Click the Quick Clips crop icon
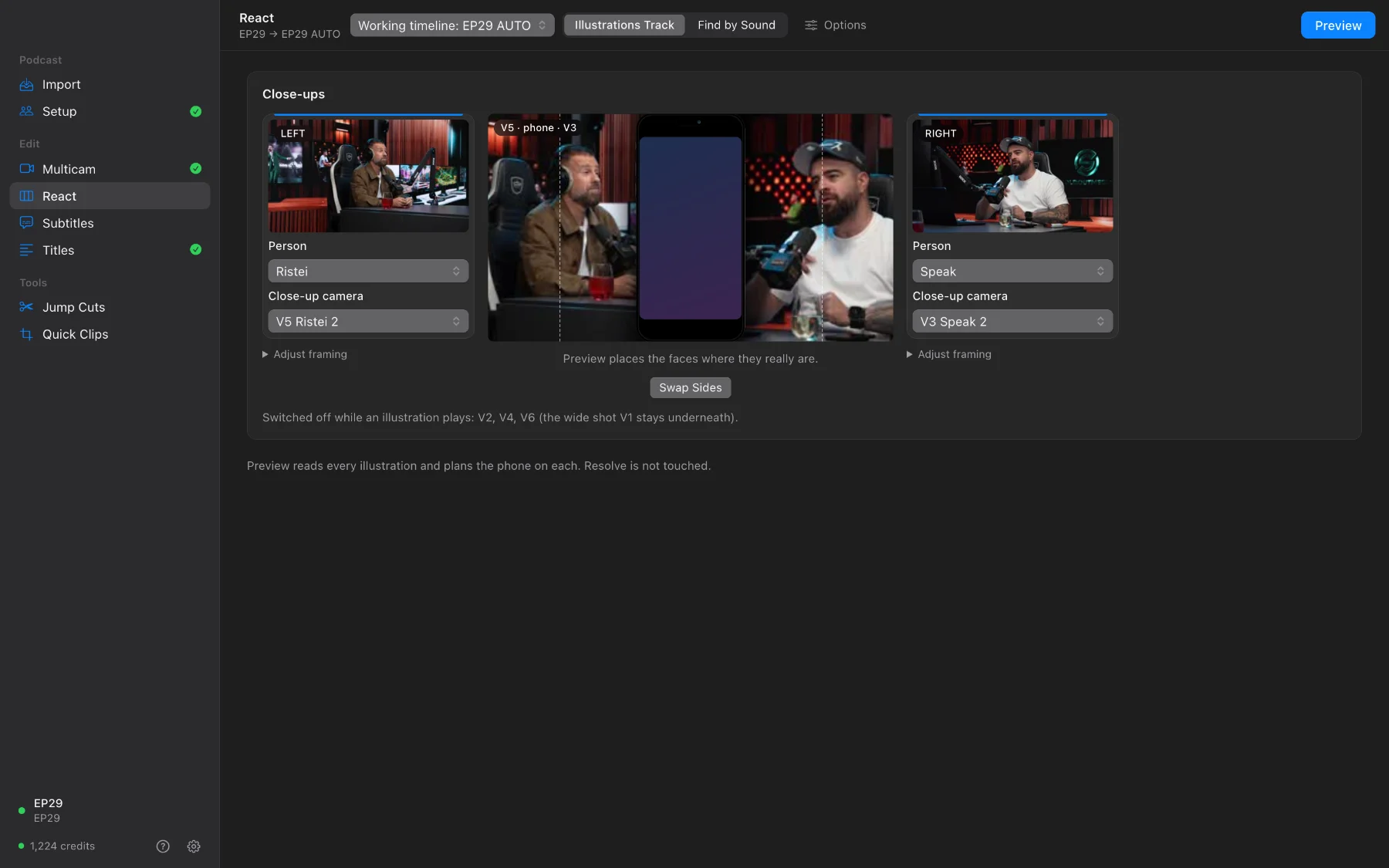This screenshot has height=868, width=1389. pos(26,334)
